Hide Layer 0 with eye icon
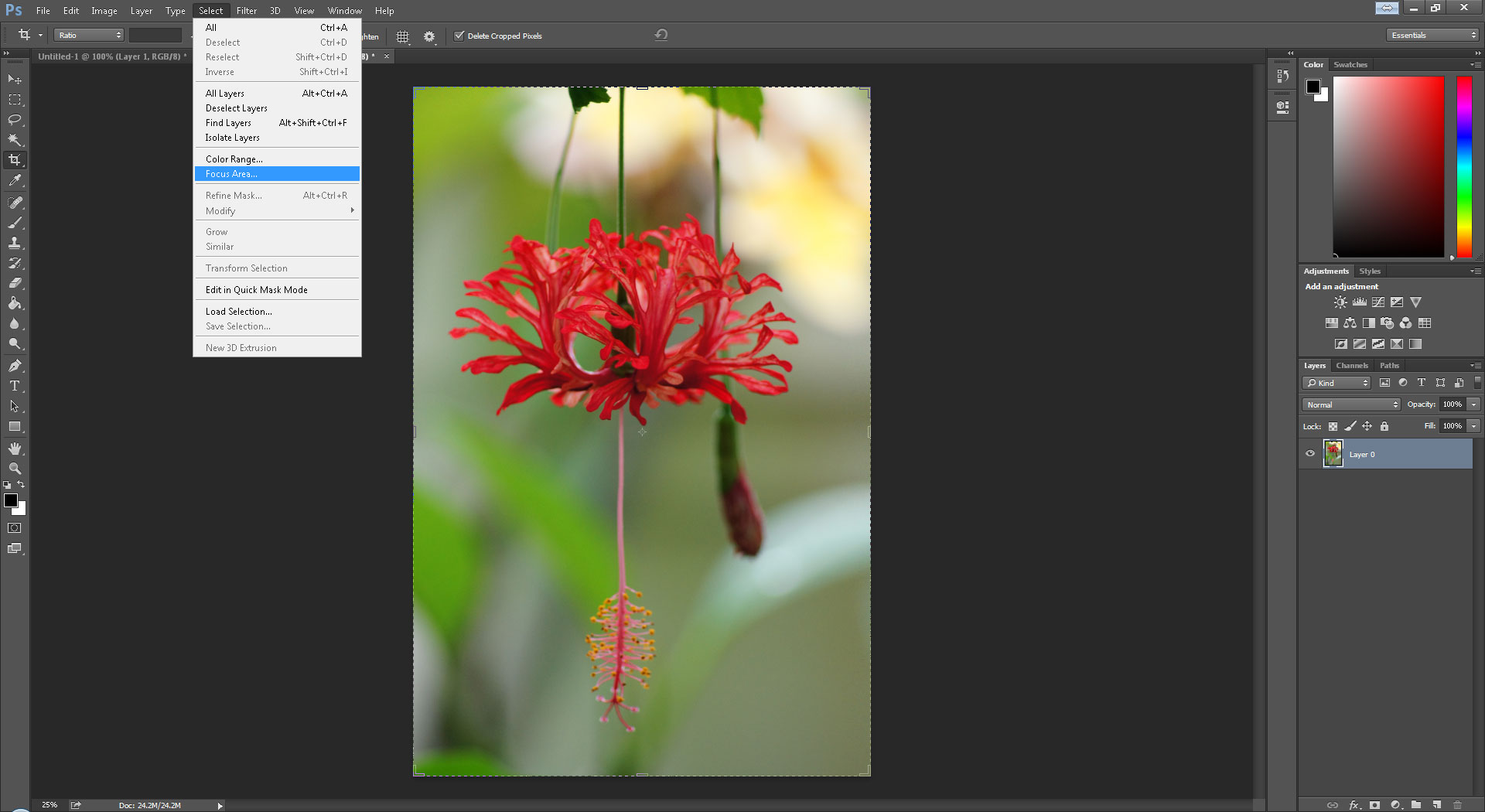Screen dimensions: 1485x812 [x=1310, y=454]
